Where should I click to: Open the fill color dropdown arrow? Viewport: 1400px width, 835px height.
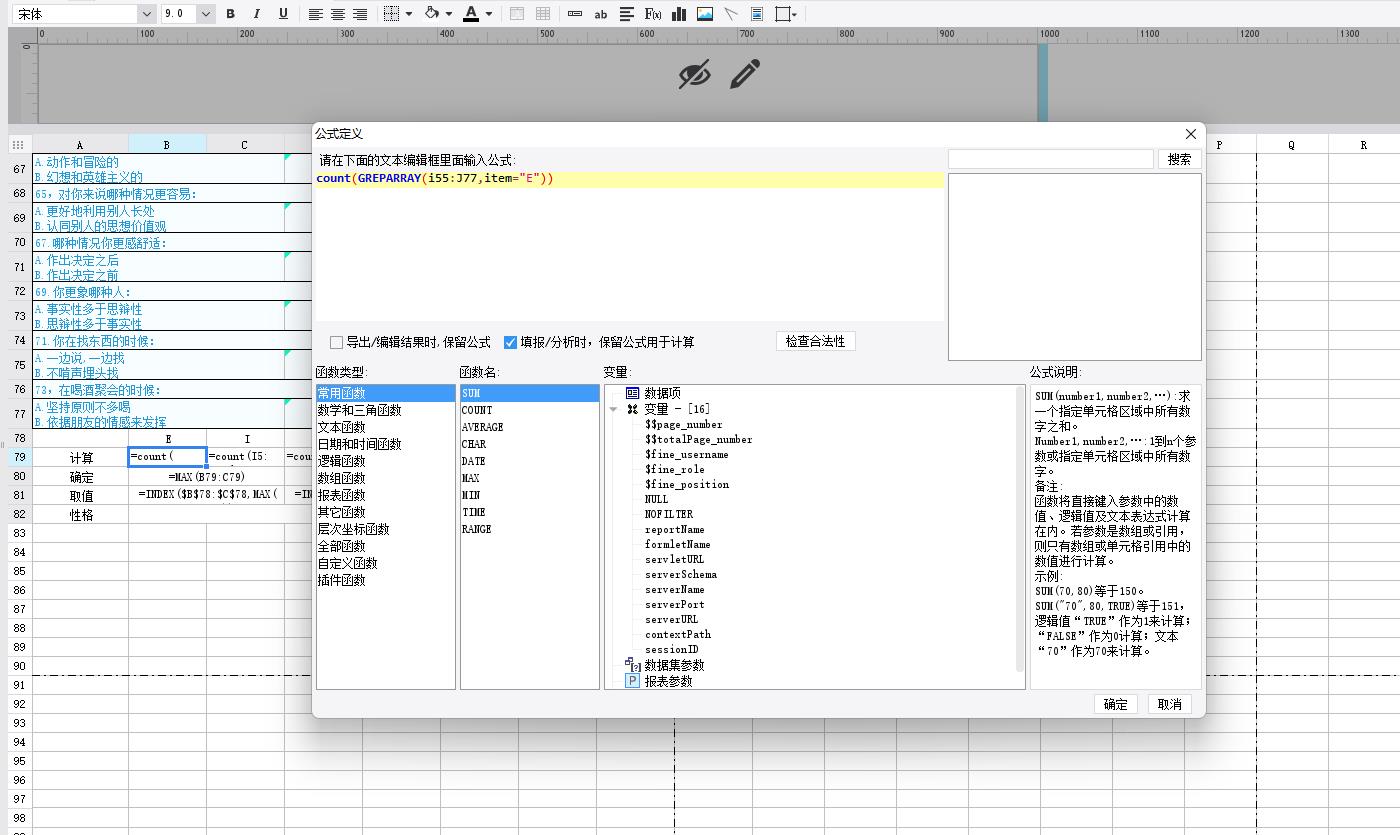[x=448, y=14]
